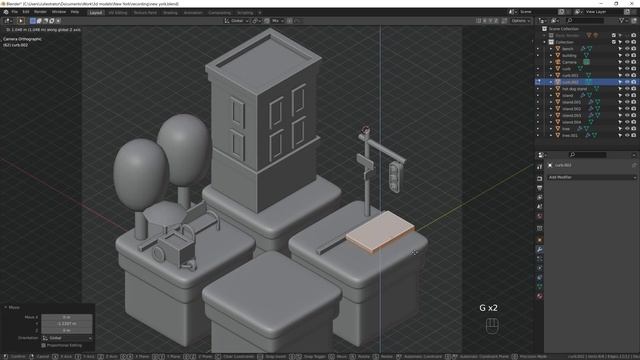Switch to Shading workspace tab

170,13
